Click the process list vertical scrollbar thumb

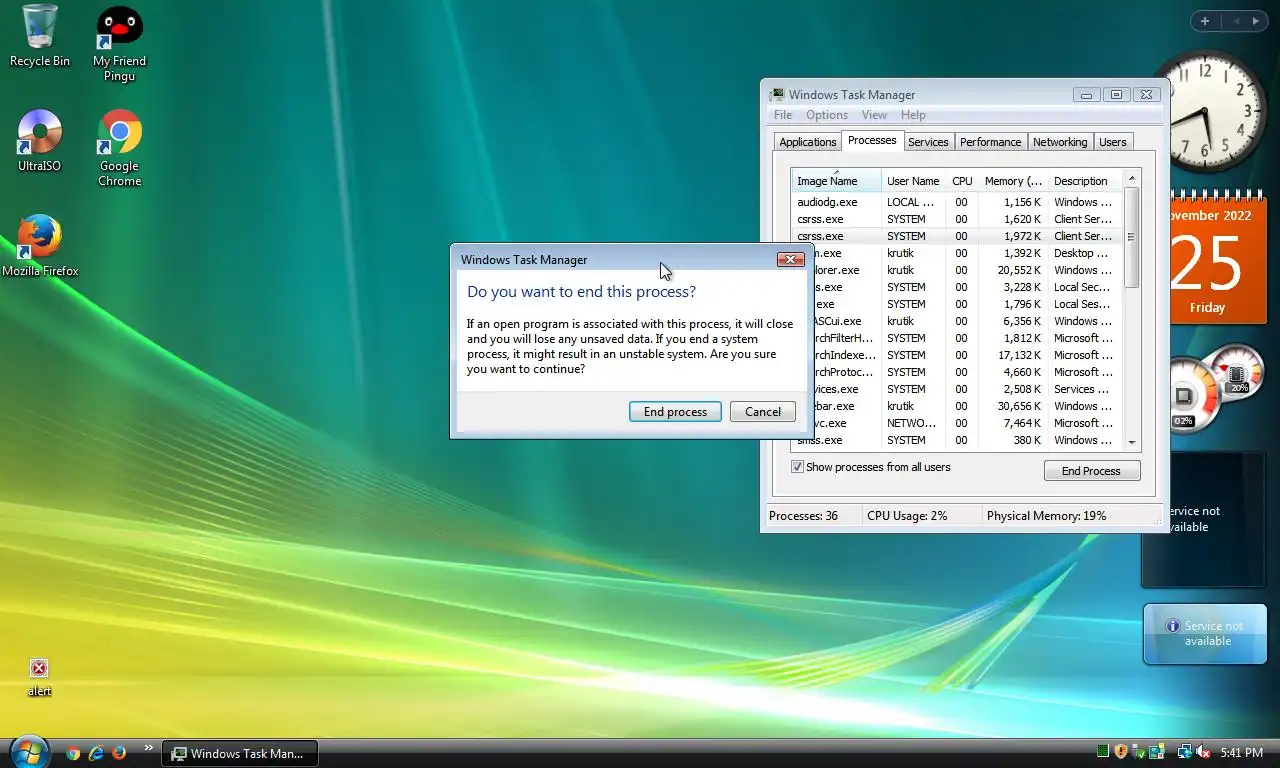point(1132,237)
